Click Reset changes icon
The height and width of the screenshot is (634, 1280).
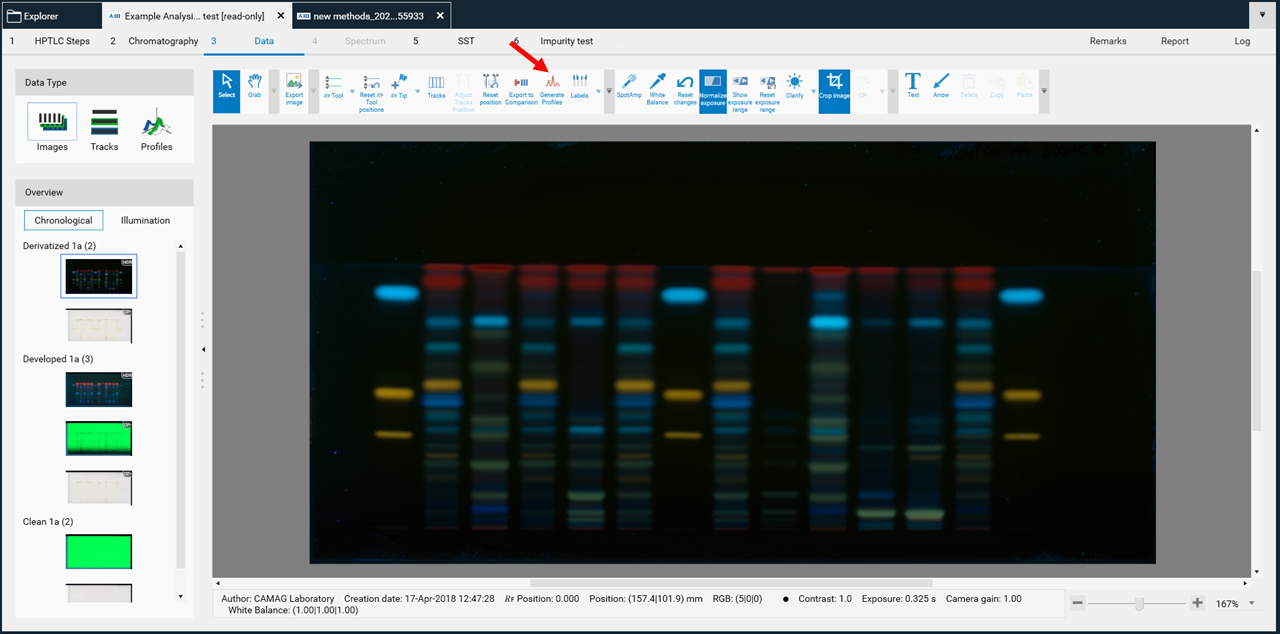click(x=685, y=88)
